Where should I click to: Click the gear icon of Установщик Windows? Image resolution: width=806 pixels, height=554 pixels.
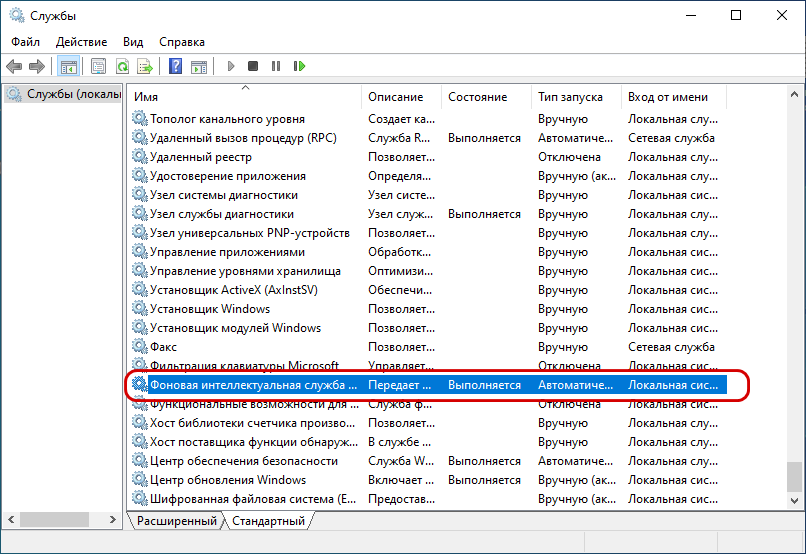[x=139, y=308]
